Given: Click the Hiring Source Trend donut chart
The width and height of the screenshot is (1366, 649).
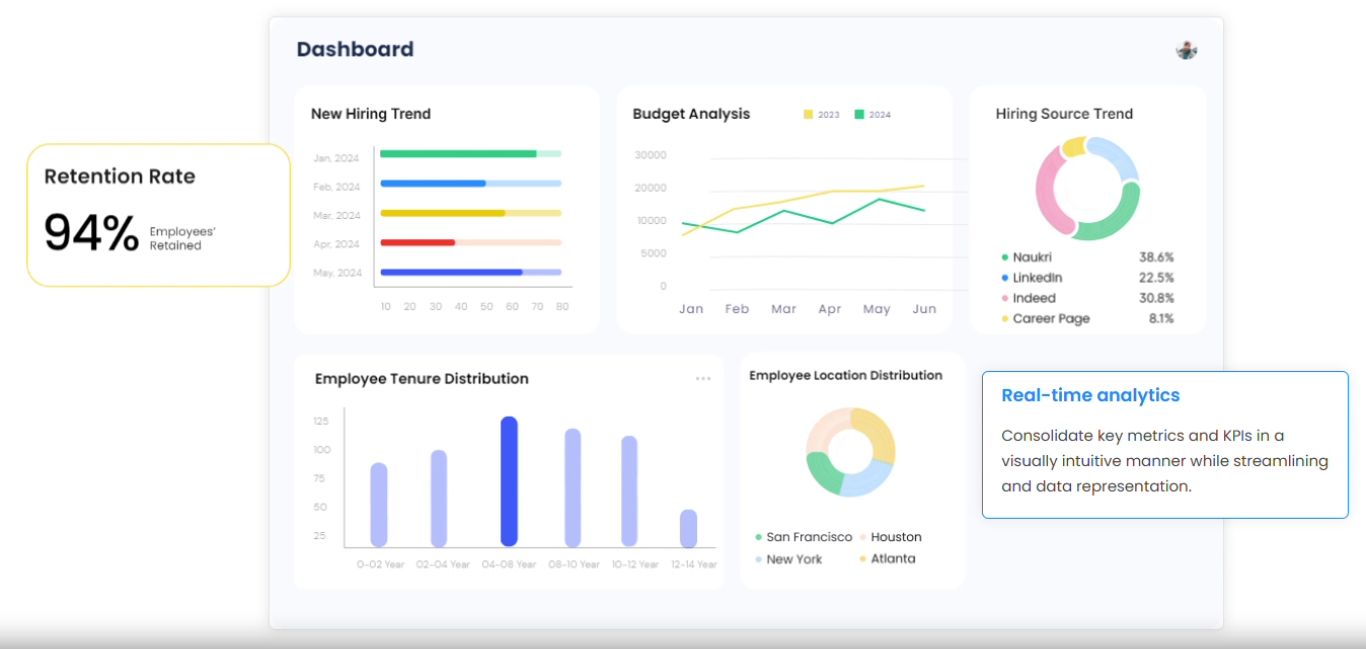Looking at the screenshot, I should (x=1087, y=188).
